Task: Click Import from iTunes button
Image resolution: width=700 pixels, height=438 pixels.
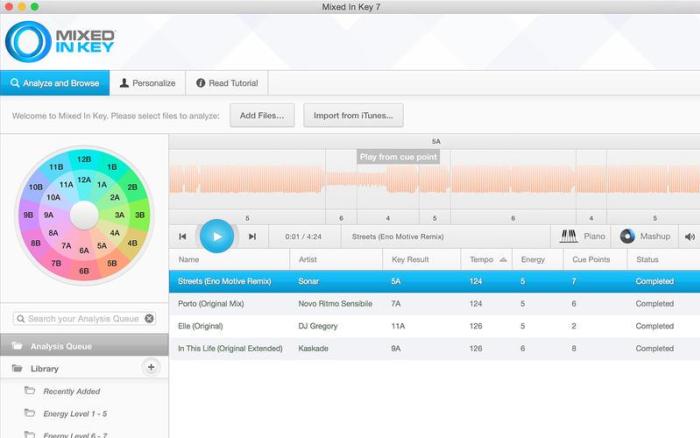Action: (x=353, y=116)
